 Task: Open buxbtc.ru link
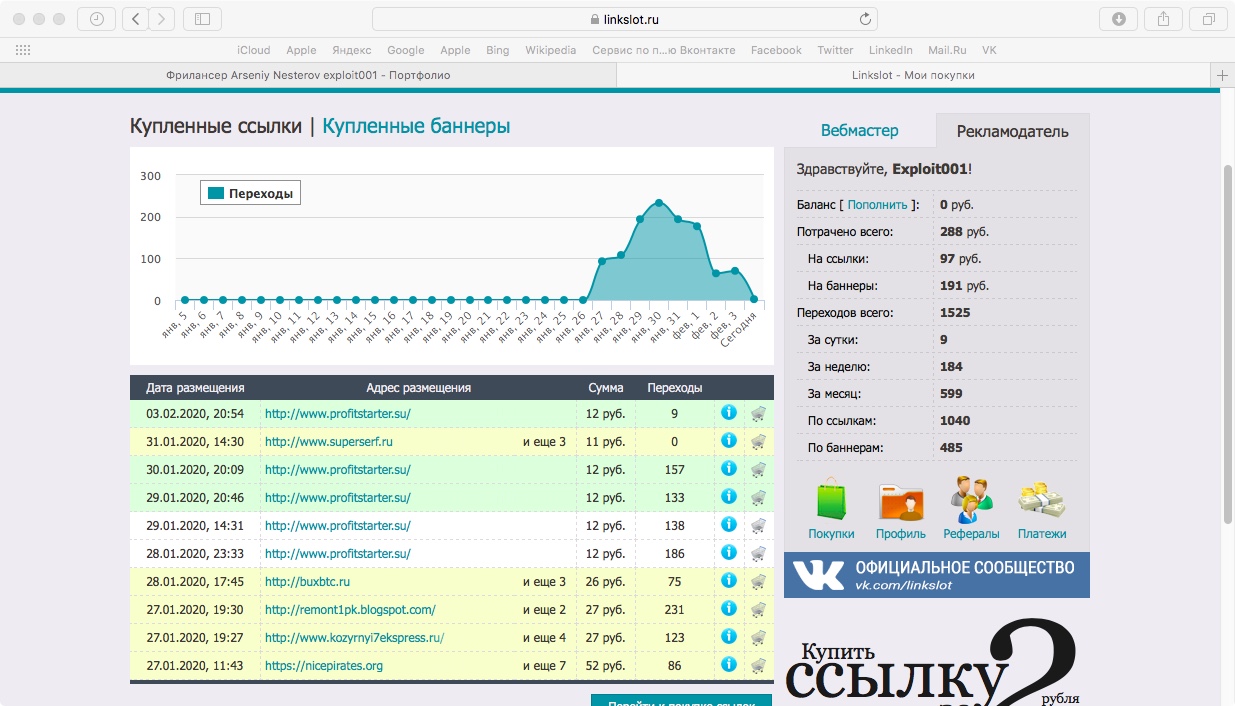click(x=307, y=581)
